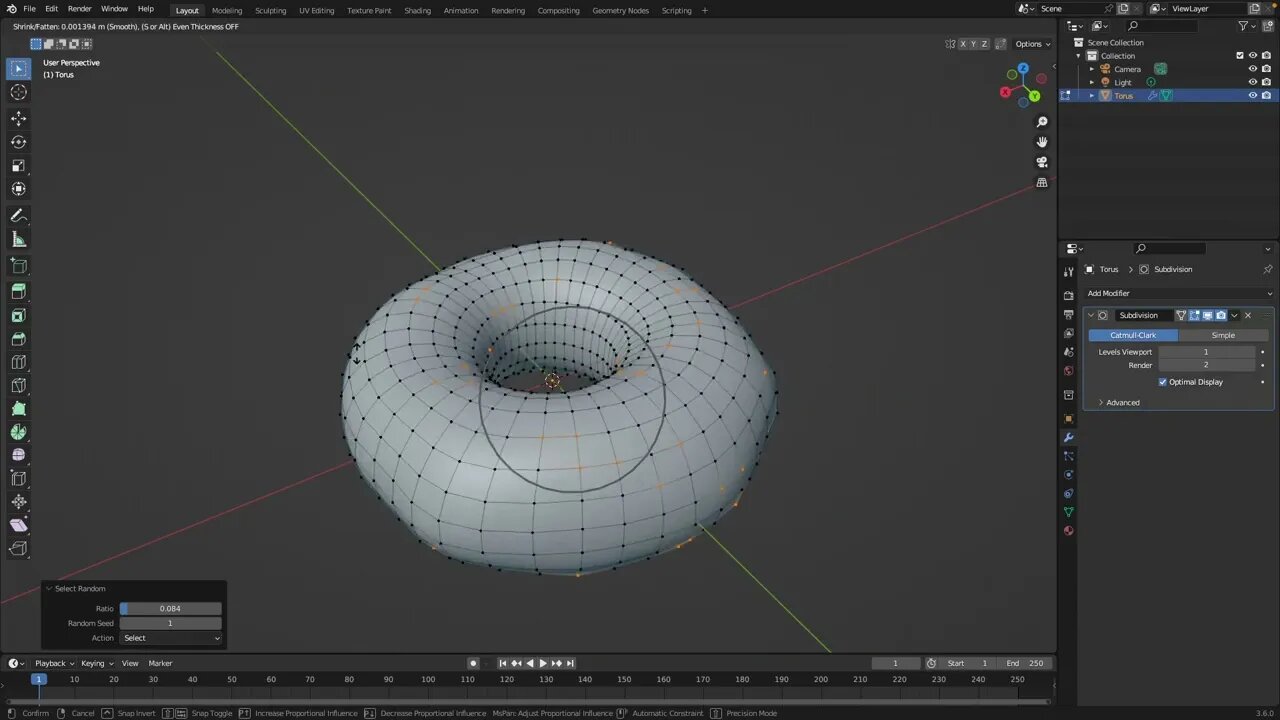Toggle Subdivision modifier edit mode display
Viewport: 1280px width, 720px height.
pos(1194,315)
